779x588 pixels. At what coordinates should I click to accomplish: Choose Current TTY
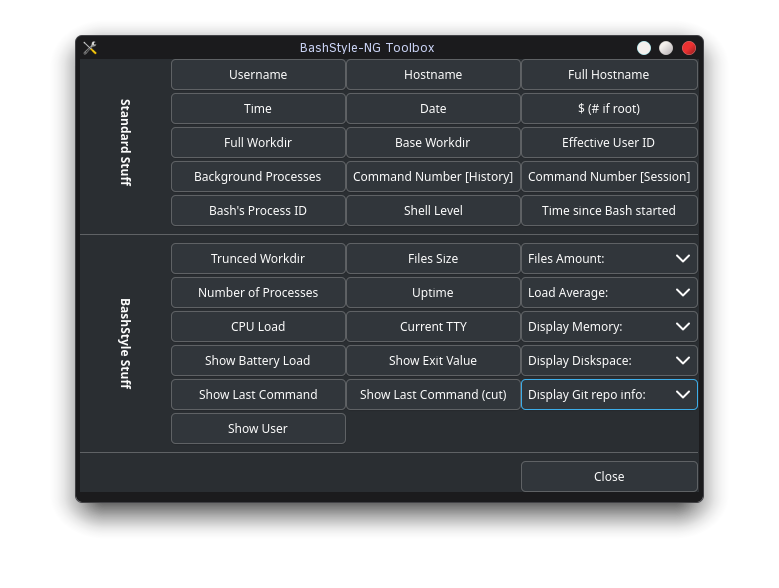tap(433, 326)
